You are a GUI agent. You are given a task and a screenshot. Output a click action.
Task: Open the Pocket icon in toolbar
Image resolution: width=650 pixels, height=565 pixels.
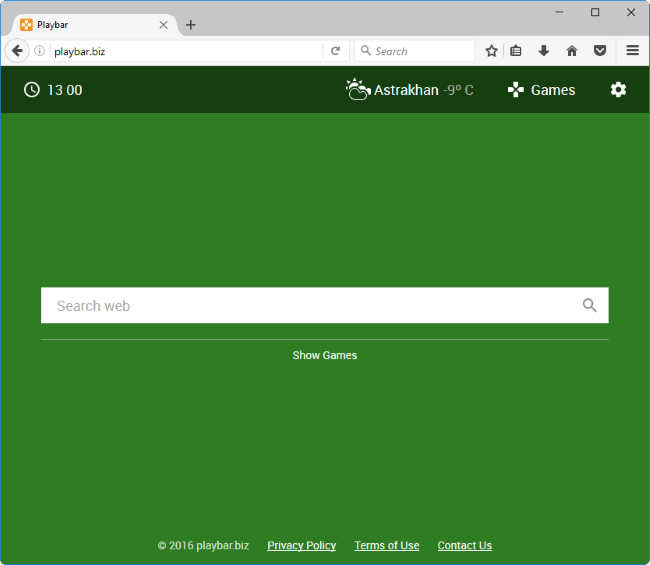click(600, 51)
